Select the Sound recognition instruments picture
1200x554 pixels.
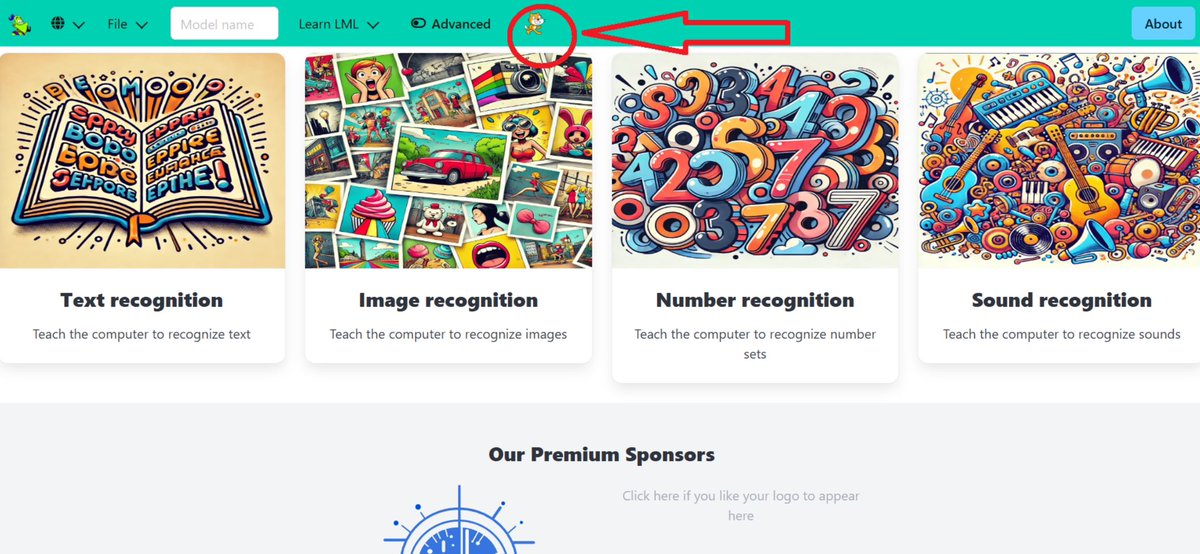click(1059, 160)
